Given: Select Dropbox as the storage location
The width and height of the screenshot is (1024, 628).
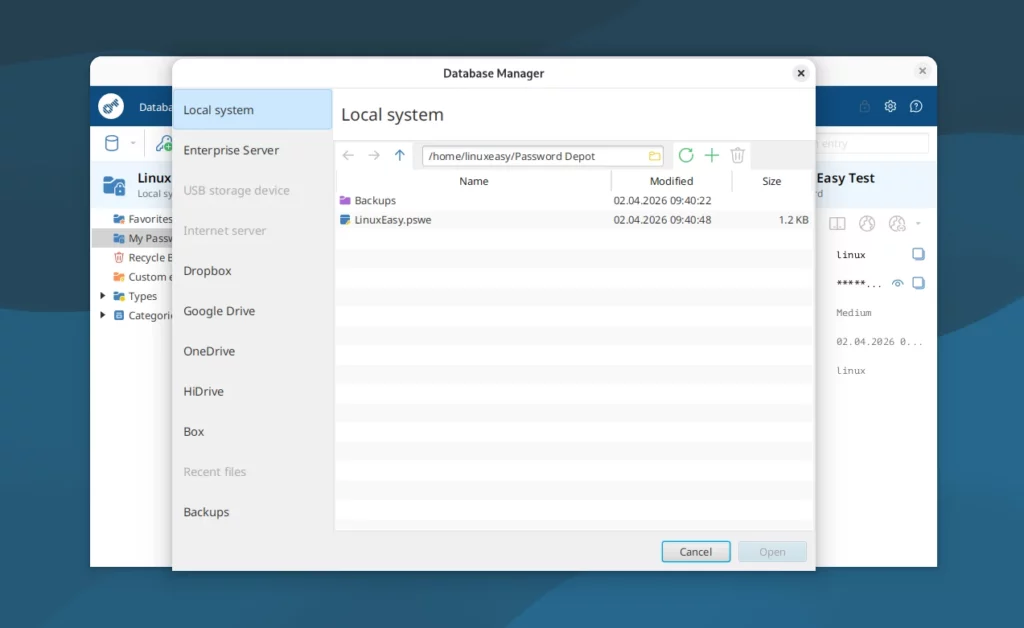Looking at the screenshot, I should [207, 270].
